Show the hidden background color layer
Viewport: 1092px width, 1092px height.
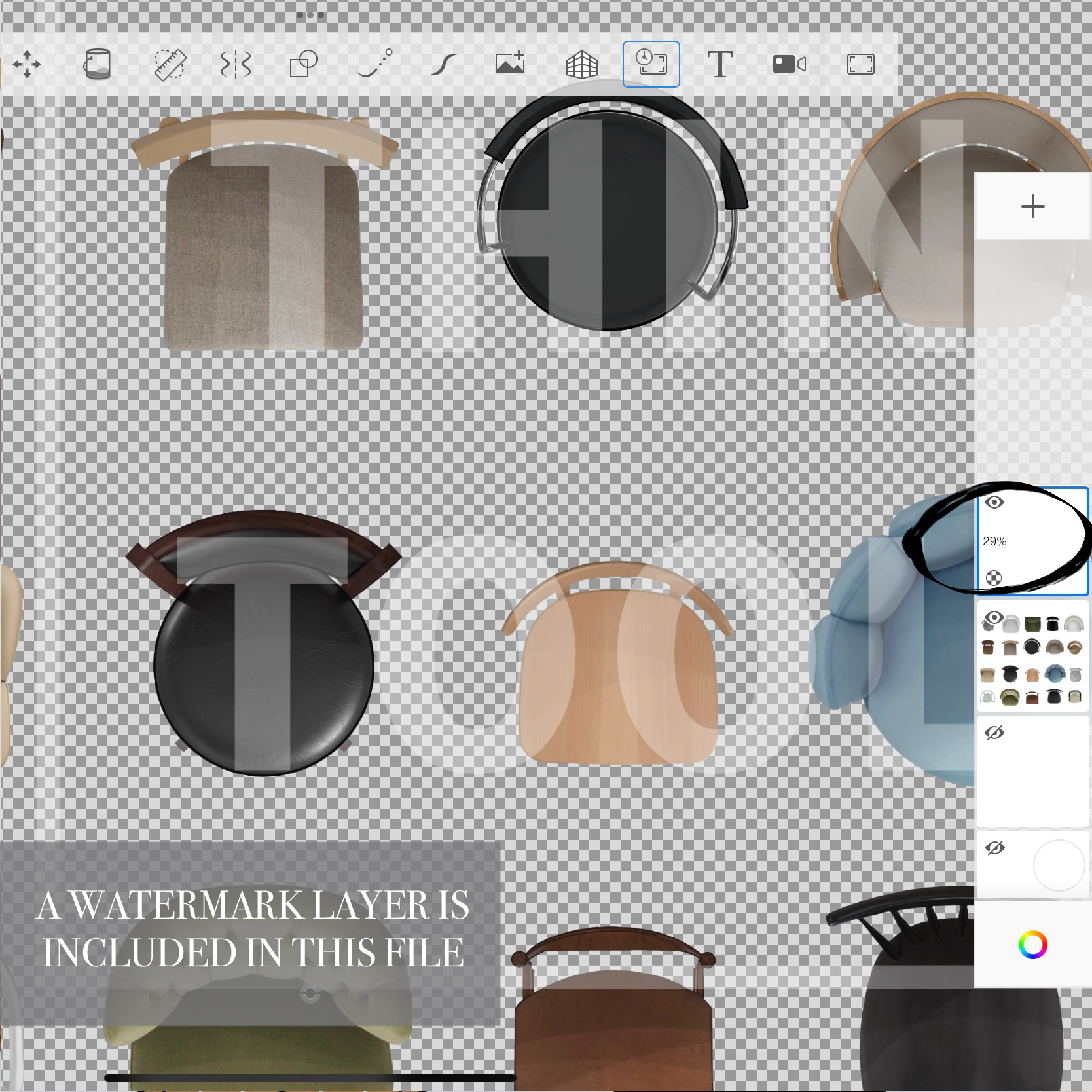[x=994, y=848]
